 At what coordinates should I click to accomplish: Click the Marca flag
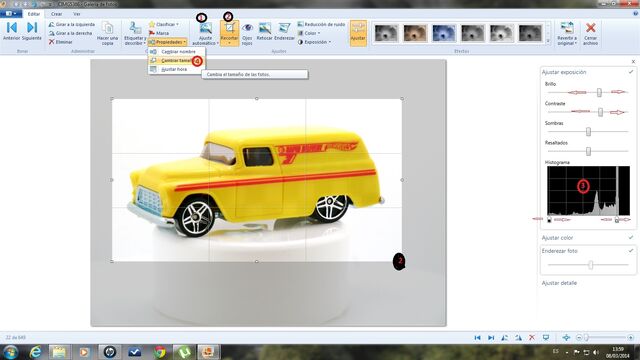(x=159, y=33)
